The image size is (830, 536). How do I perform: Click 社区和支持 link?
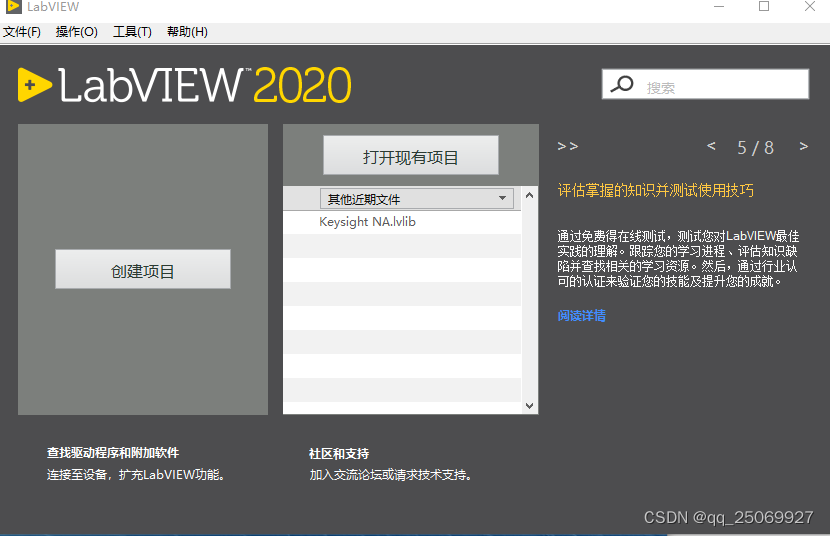pos(339,453)
